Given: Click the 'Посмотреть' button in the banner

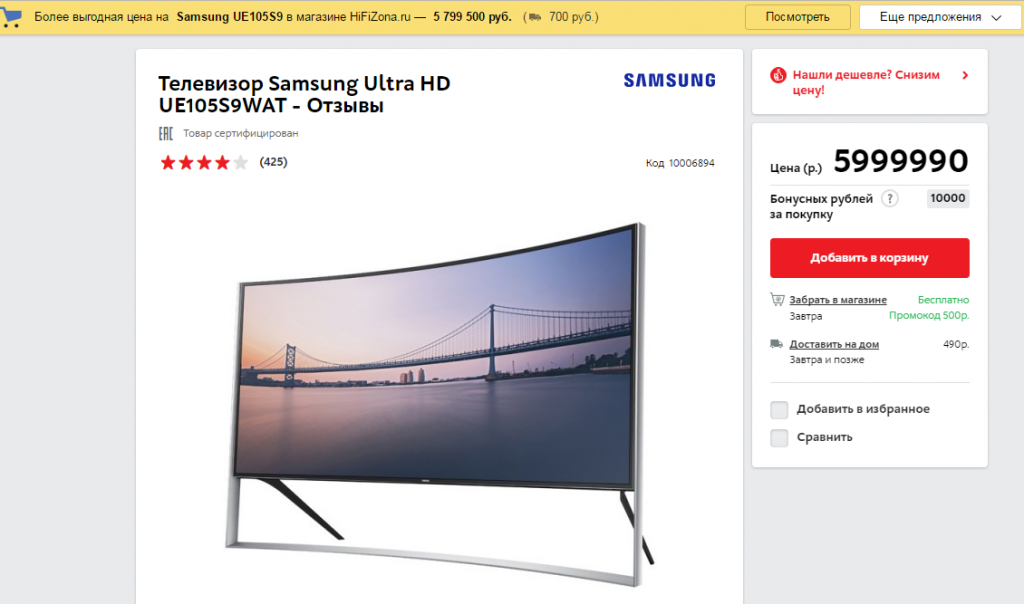Looking at the screenshot, I should click(797, 17).
